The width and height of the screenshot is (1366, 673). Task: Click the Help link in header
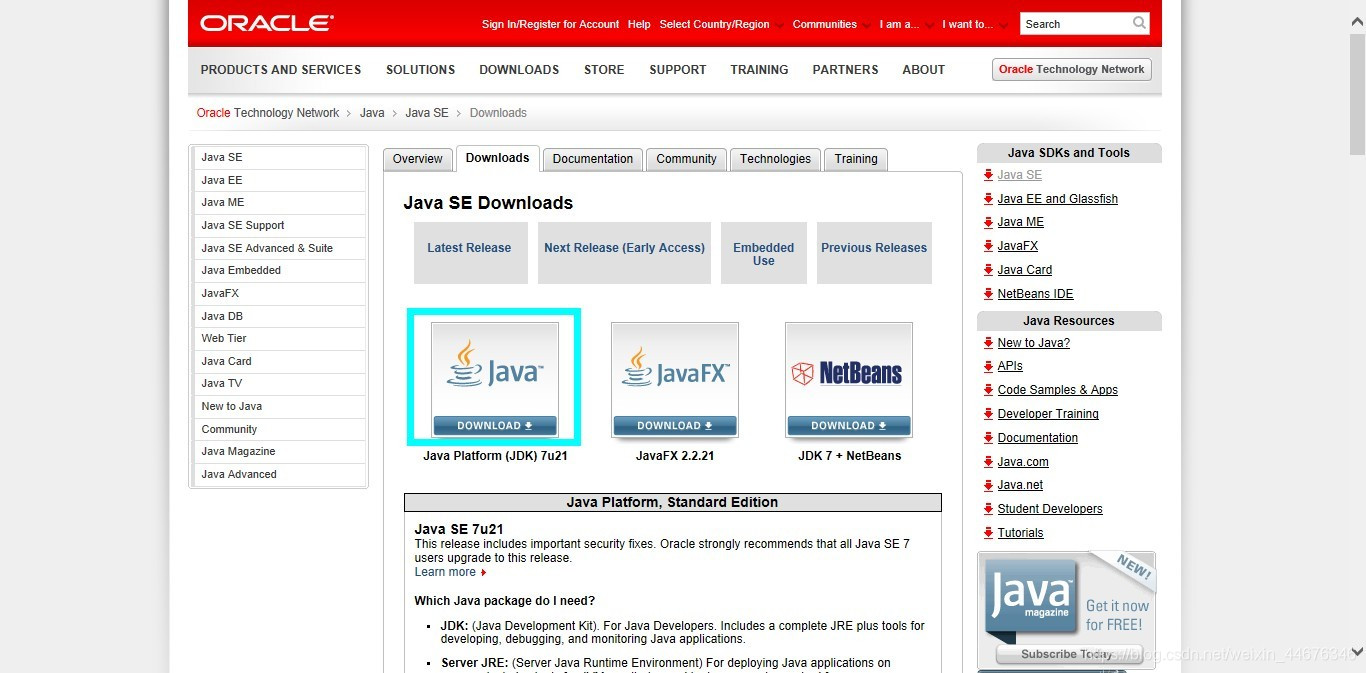[639, 24]
